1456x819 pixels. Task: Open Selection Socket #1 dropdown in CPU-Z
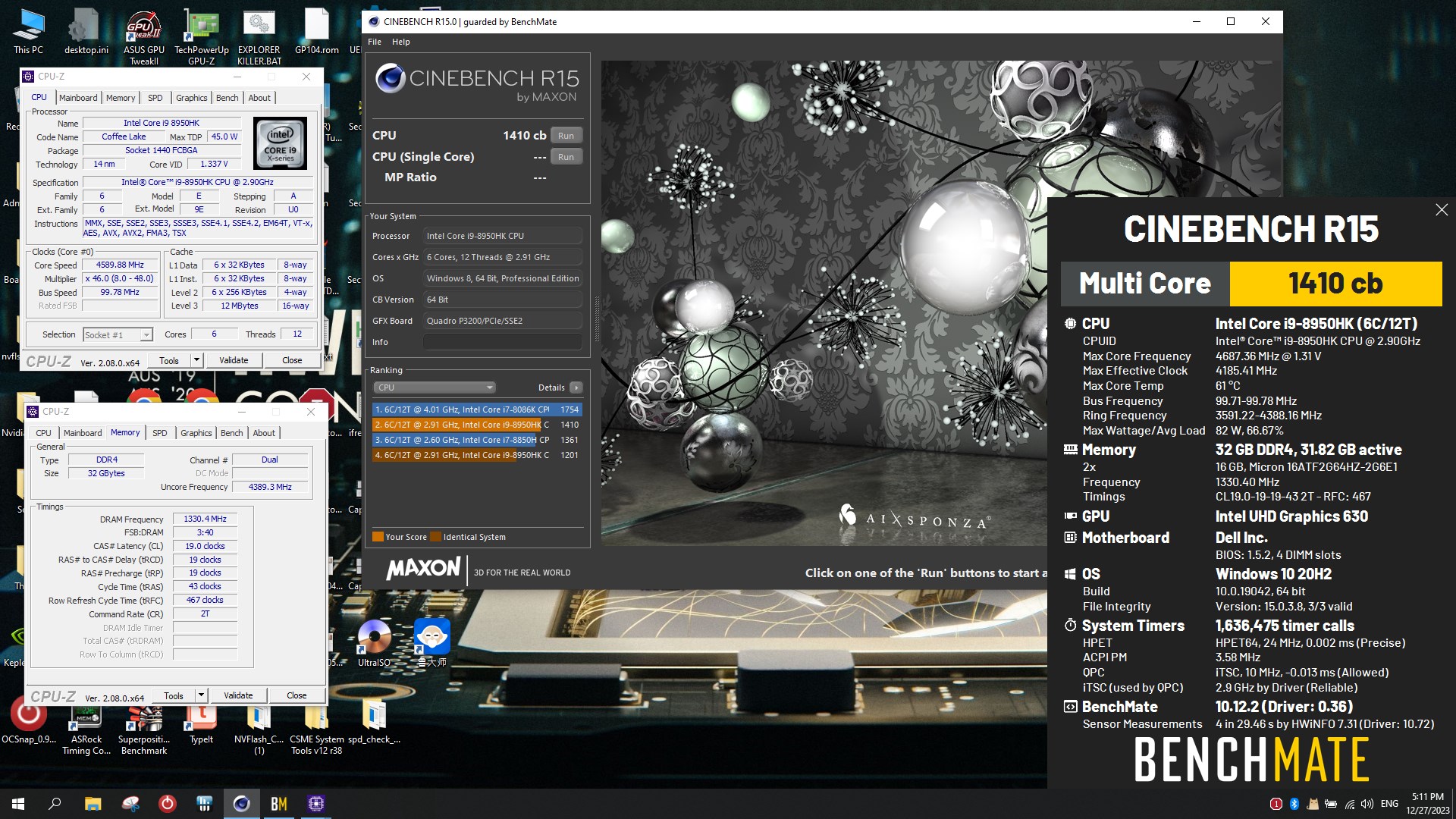pos(118,334)
